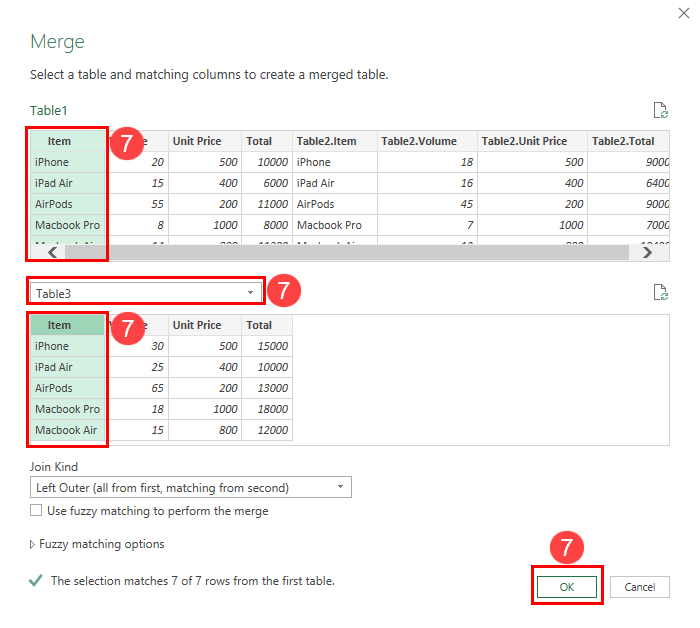Image resolution: width=700 pixels, height=628 pixels.
Task: Select the Unit Price column header in Table3
Action: click(205, 325)
